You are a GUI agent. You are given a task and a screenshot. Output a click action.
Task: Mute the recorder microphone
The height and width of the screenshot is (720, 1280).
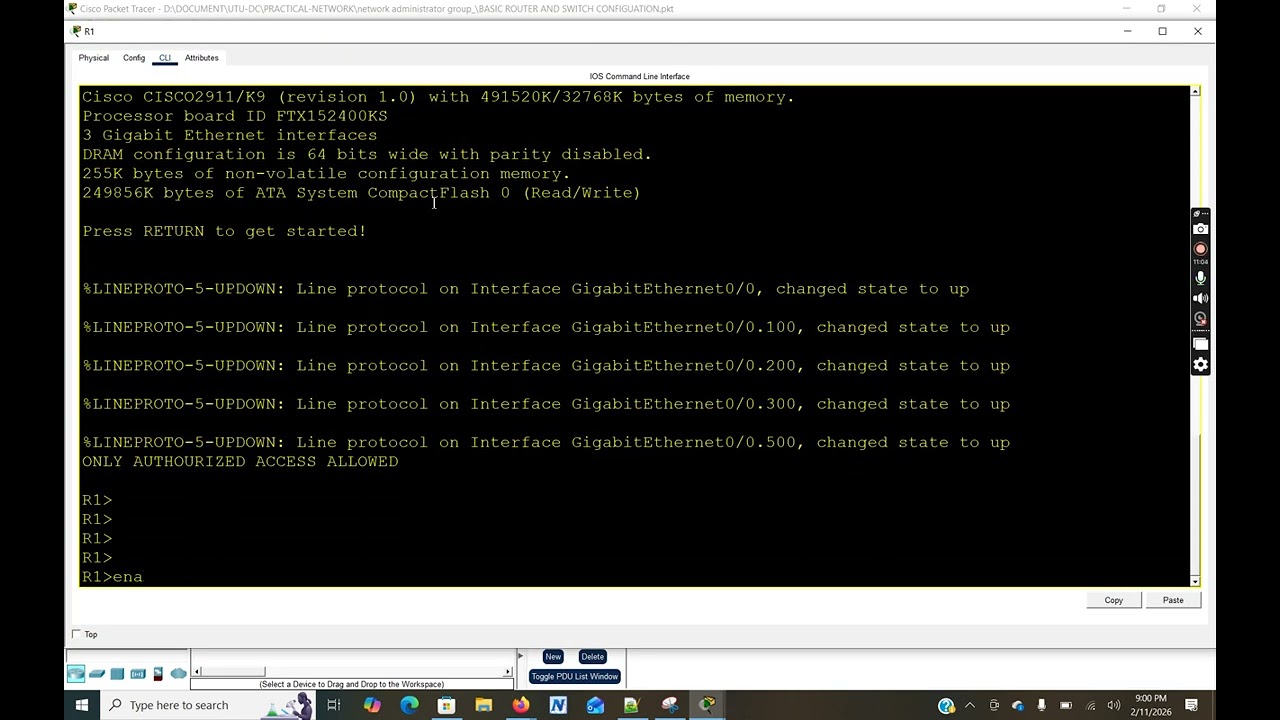[1201, 278]
